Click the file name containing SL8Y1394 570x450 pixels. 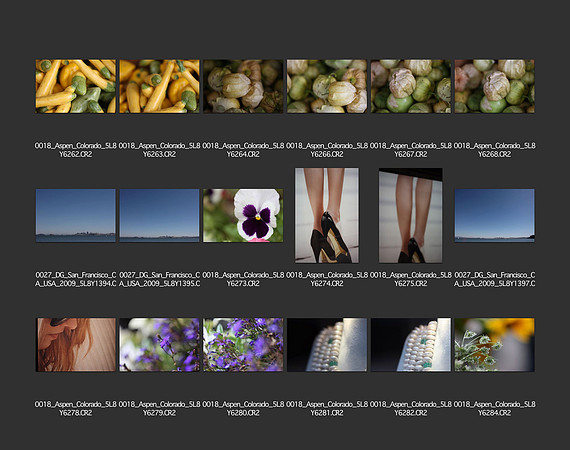(76, 279)
